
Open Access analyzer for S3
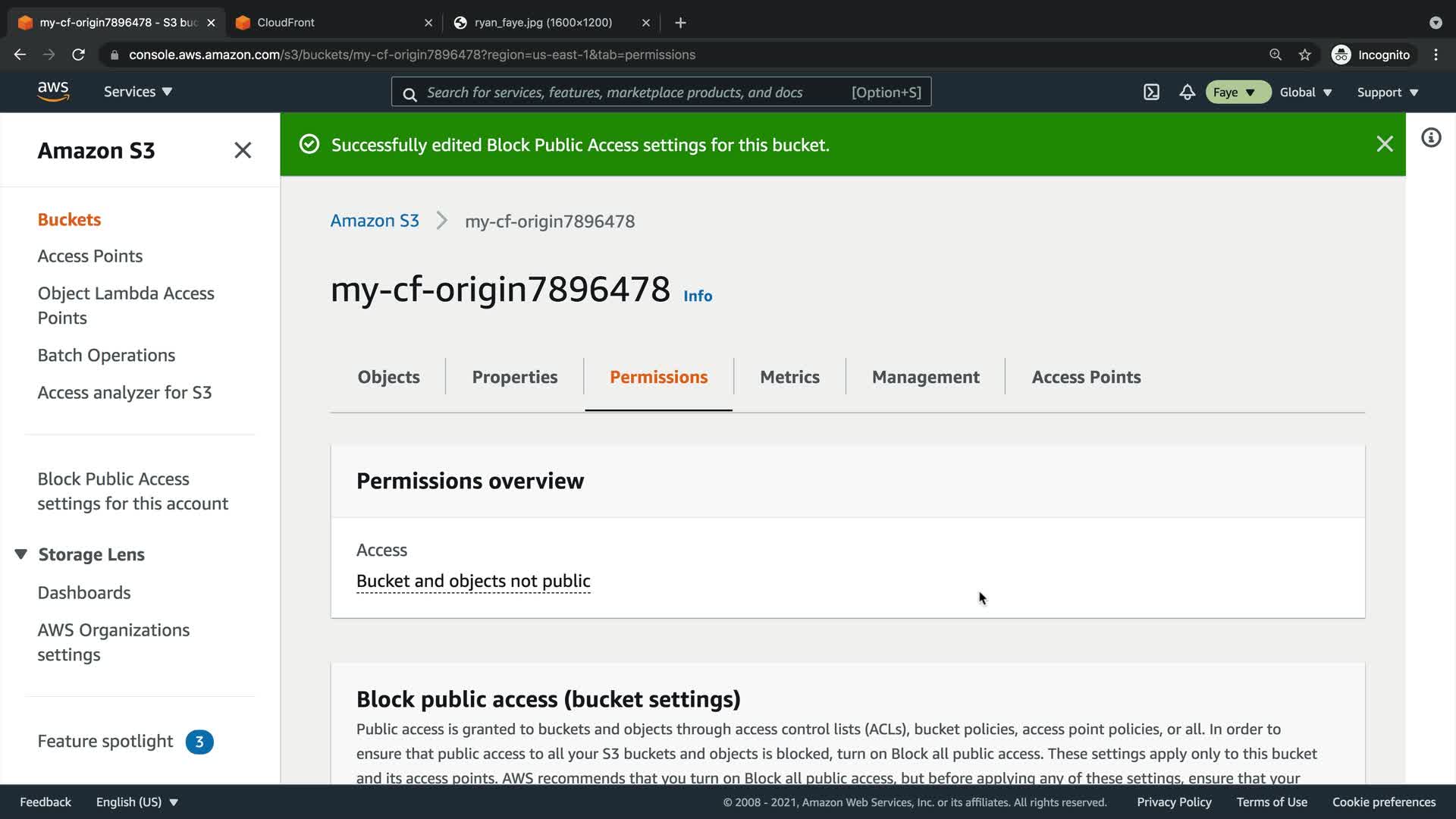124,392
